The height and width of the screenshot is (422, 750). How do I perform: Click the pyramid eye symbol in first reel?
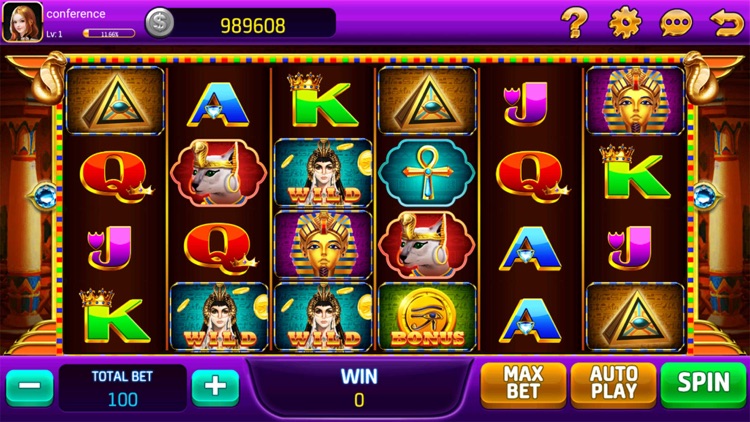point(115,101)
